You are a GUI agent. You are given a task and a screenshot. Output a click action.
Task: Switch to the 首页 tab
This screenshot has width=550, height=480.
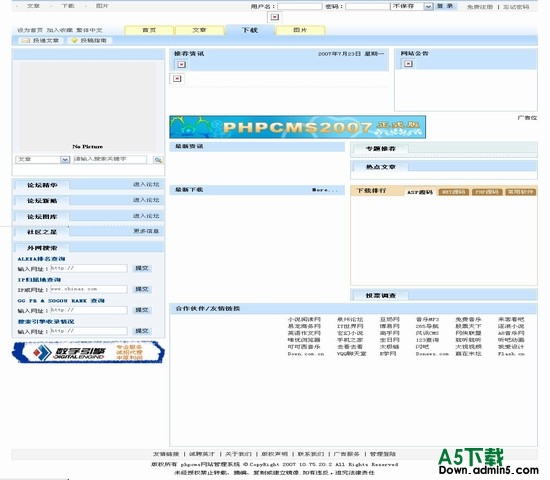[x=149, y=30]
